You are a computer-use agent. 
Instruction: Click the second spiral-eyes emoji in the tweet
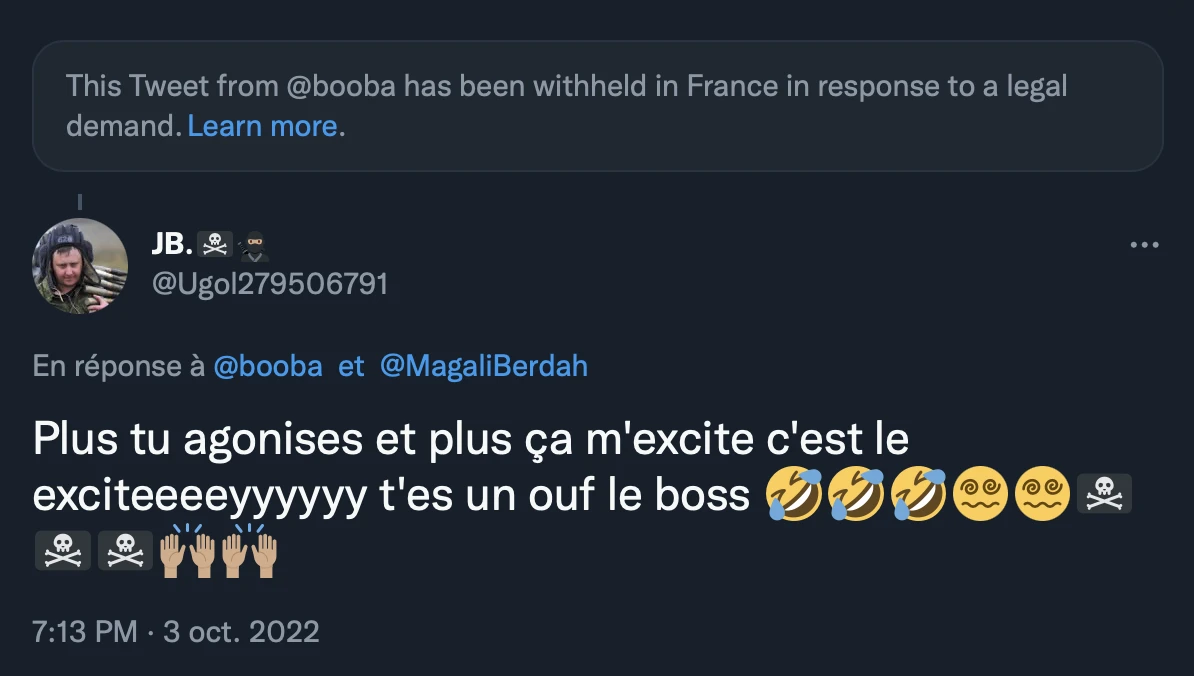[x=1042, y=495]
